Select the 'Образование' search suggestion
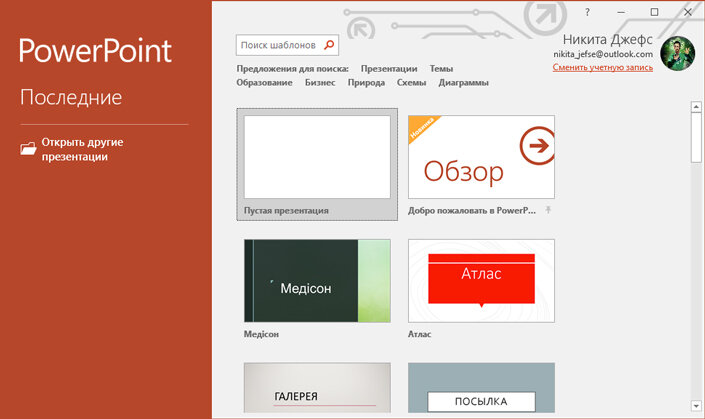705x419 pixels. pos(264,83)
